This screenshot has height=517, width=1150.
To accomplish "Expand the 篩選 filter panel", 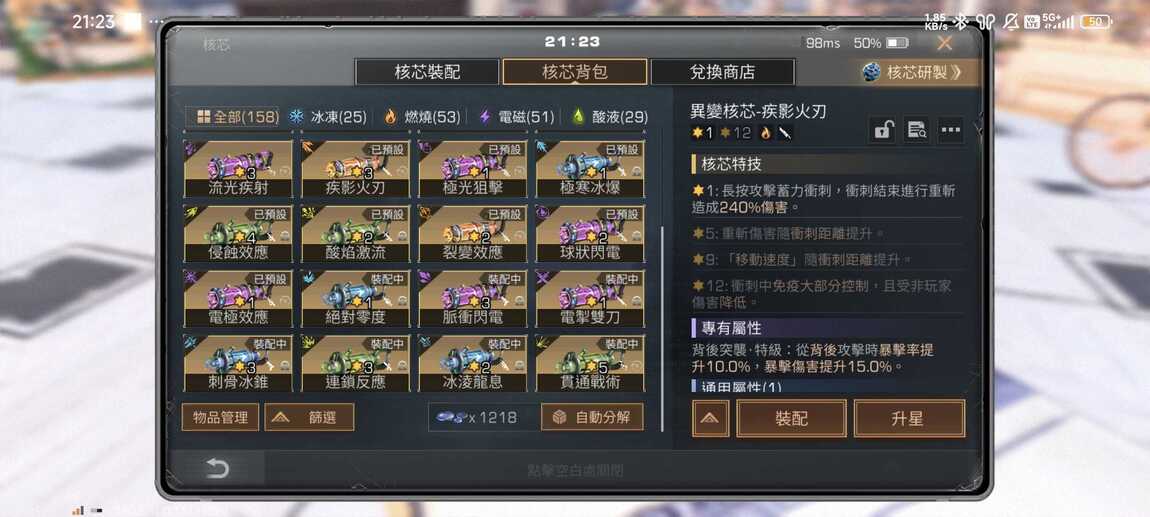I will point(309,417).
